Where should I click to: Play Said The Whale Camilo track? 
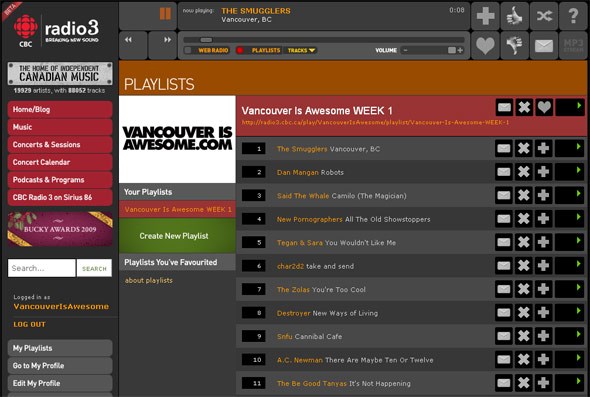[x=570, y=195]
